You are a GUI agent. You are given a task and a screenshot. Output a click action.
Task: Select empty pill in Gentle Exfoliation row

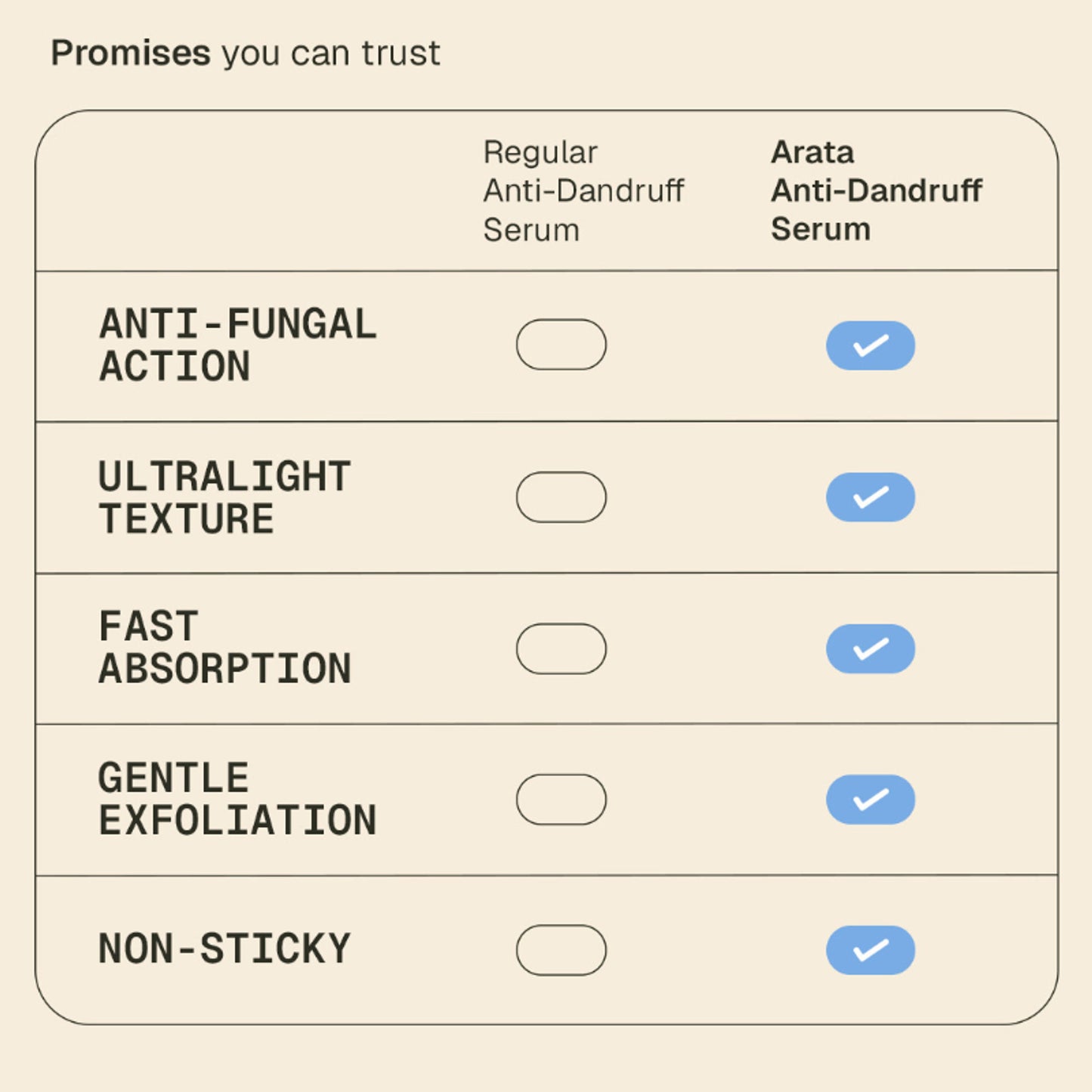point(561,800)
